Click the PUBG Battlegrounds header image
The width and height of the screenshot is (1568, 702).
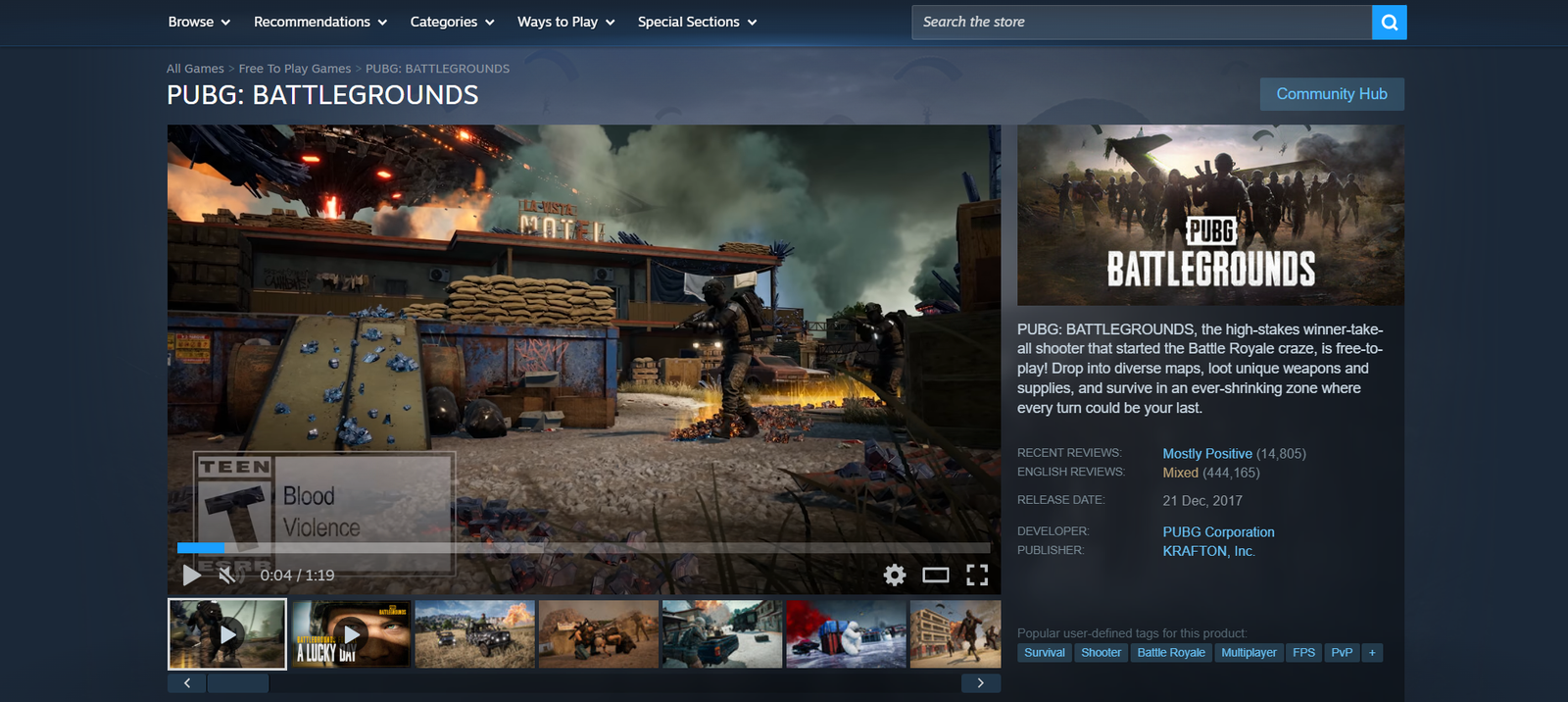coord(1210,215)
